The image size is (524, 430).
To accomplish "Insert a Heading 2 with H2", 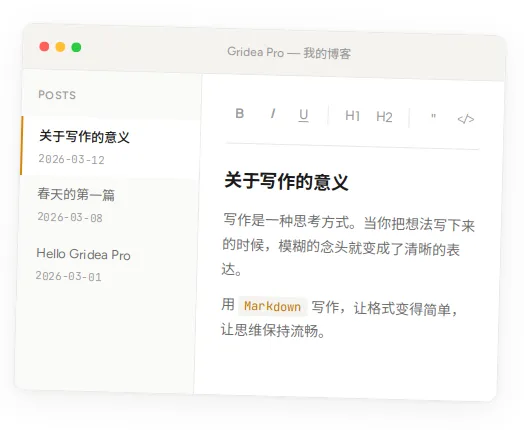I will pos(384,117).
